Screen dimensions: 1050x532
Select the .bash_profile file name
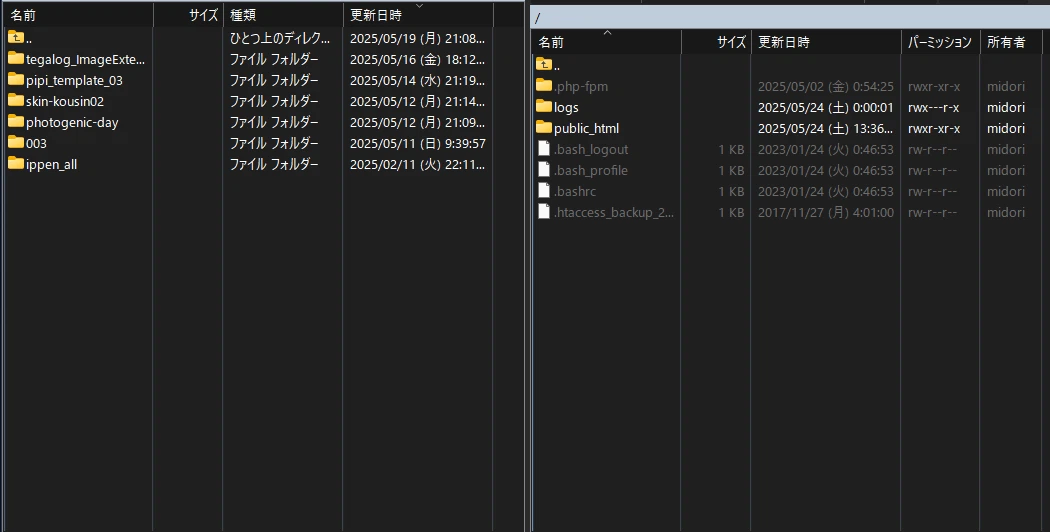[591, 170]
